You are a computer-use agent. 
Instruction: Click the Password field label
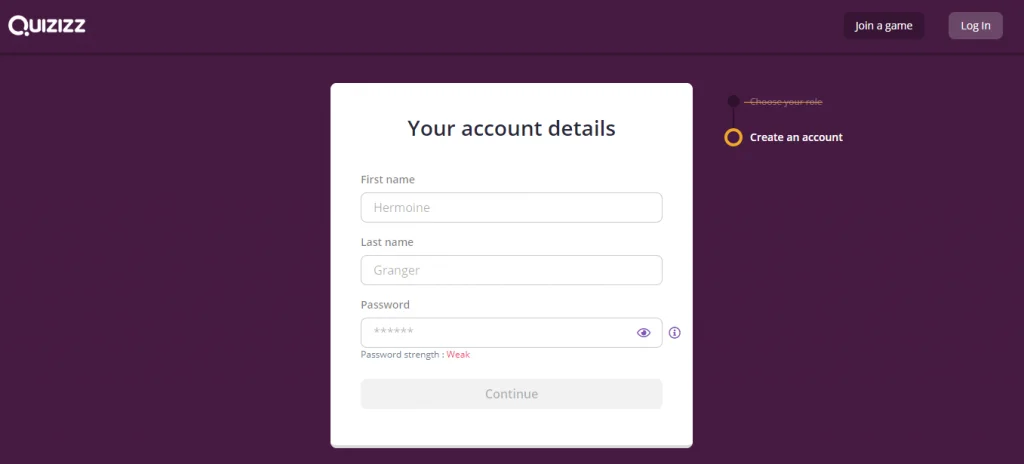tap(385, 305)
